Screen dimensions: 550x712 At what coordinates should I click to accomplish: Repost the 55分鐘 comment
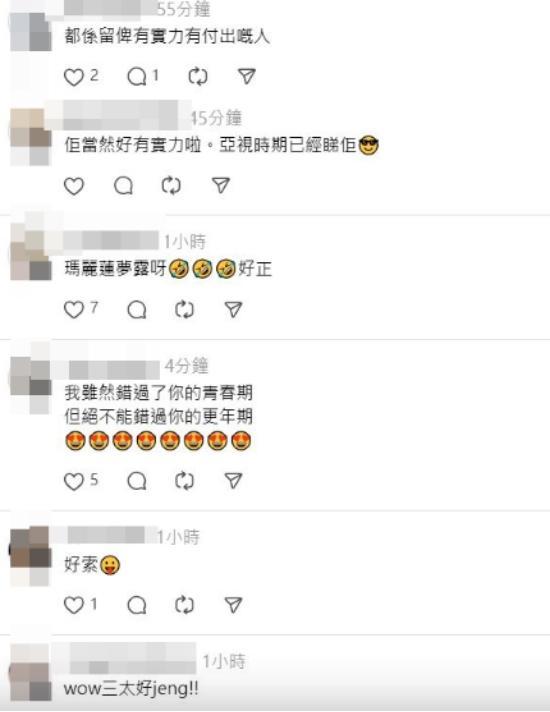pyautogui.click(x=198, y=77)
